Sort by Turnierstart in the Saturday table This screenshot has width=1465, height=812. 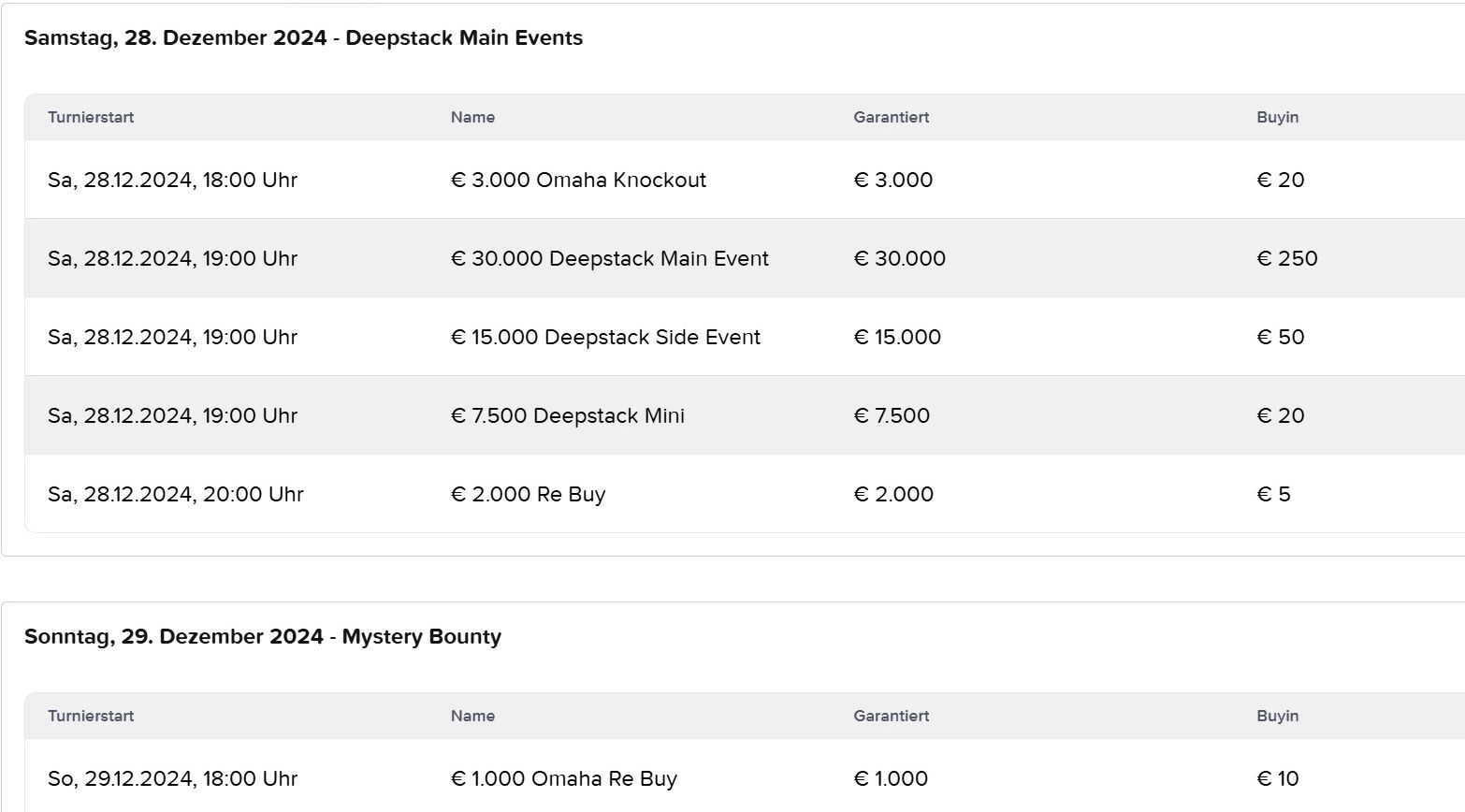91,117
